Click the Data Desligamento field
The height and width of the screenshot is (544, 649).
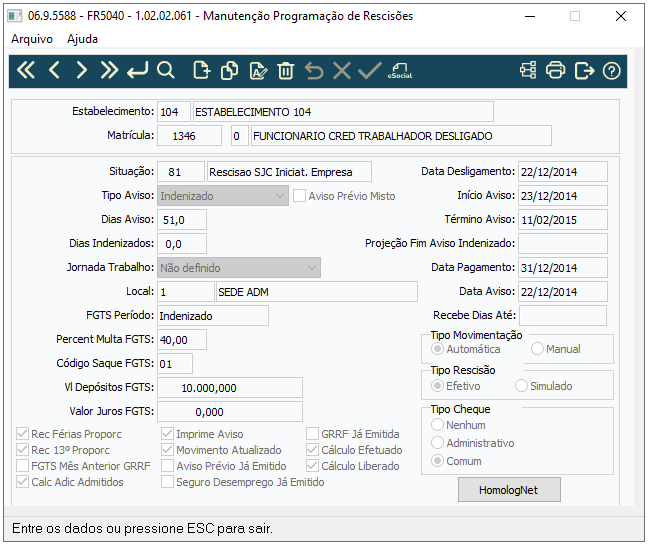pos(563,172)
